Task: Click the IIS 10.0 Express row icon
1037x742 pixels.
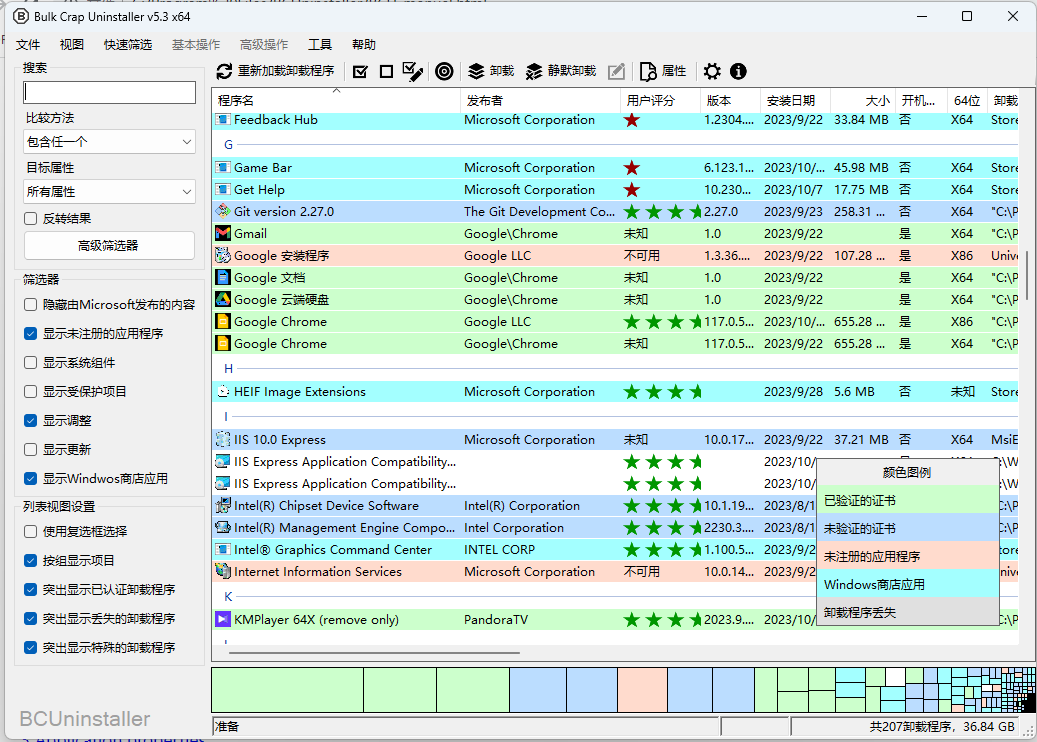Action: pyautogui.click(x=223, y=440)
